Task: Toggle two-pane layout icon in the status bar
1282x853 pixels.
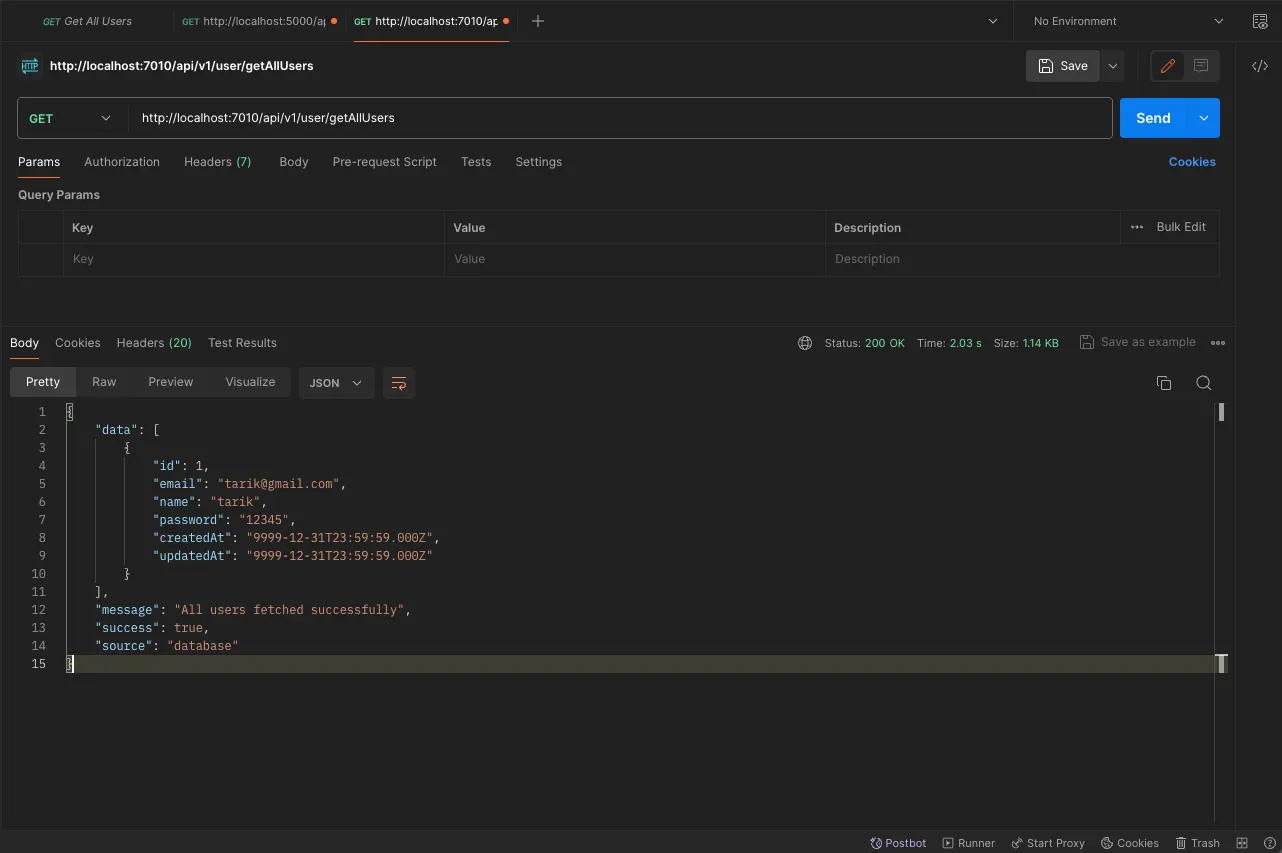Action: tap(1242, 843)
